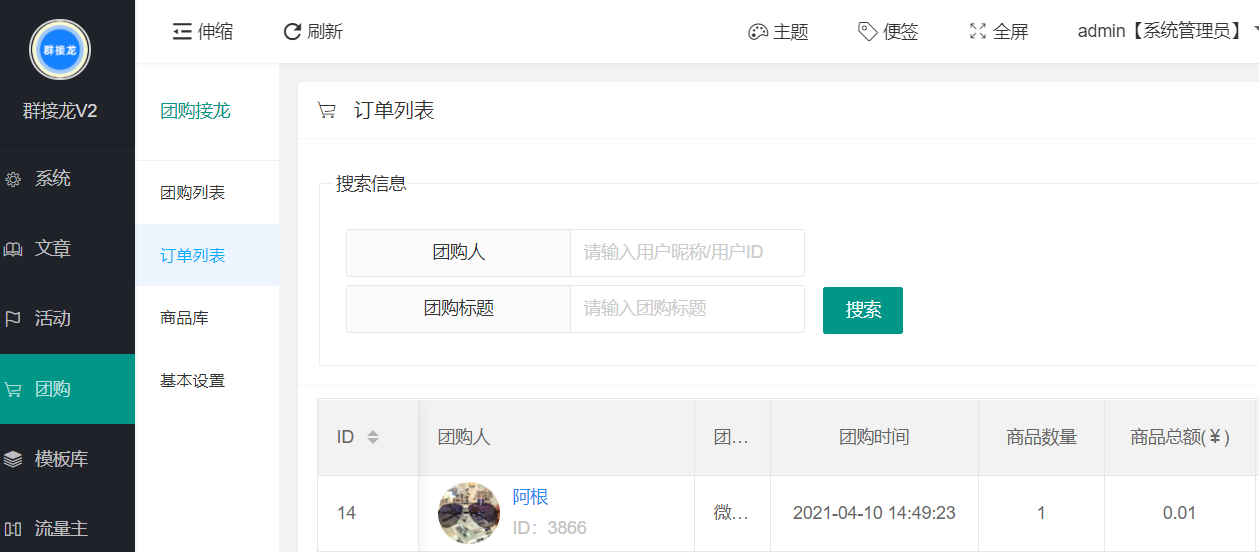Click the collapse-menu icon beside 伸缩

tap(182, 32)
